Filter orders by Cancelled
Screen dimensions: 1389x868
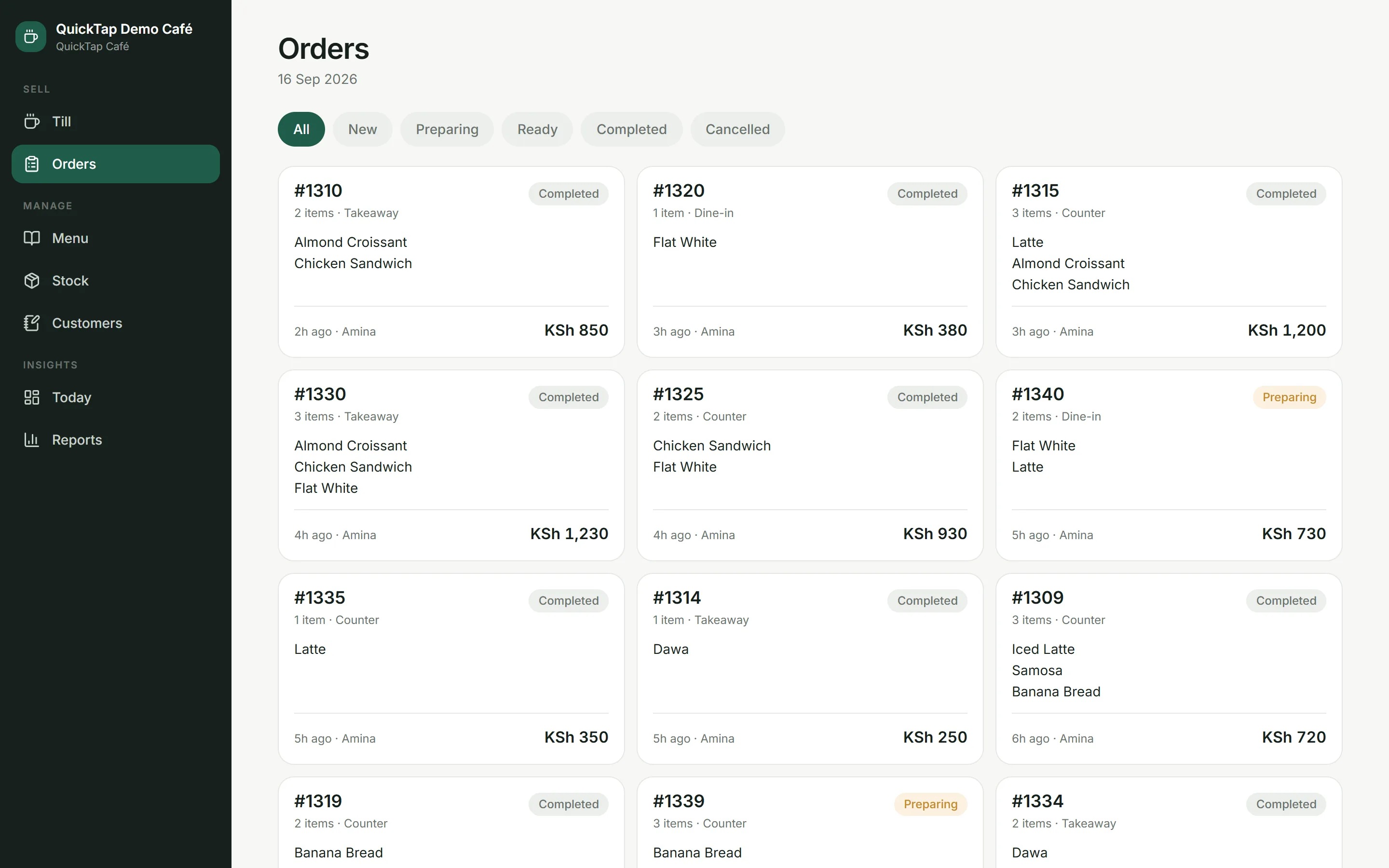click(x=737, y=129)
